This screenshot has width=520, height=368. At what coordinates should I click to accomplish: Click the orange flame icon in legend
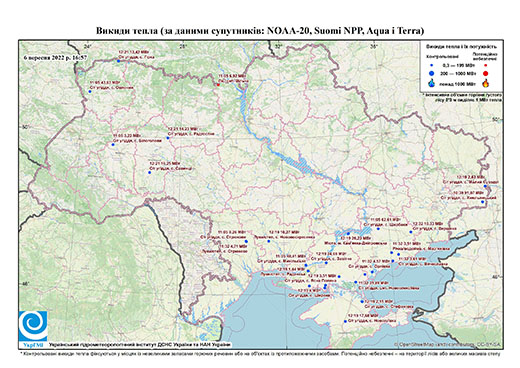[486, 83]
